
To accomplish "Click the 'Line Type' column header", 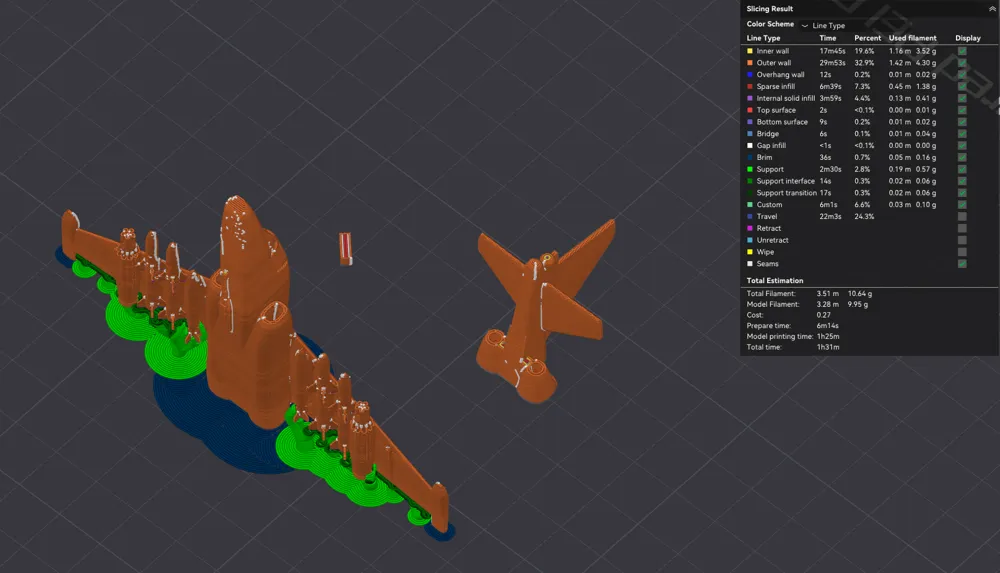I will (763, 38).
